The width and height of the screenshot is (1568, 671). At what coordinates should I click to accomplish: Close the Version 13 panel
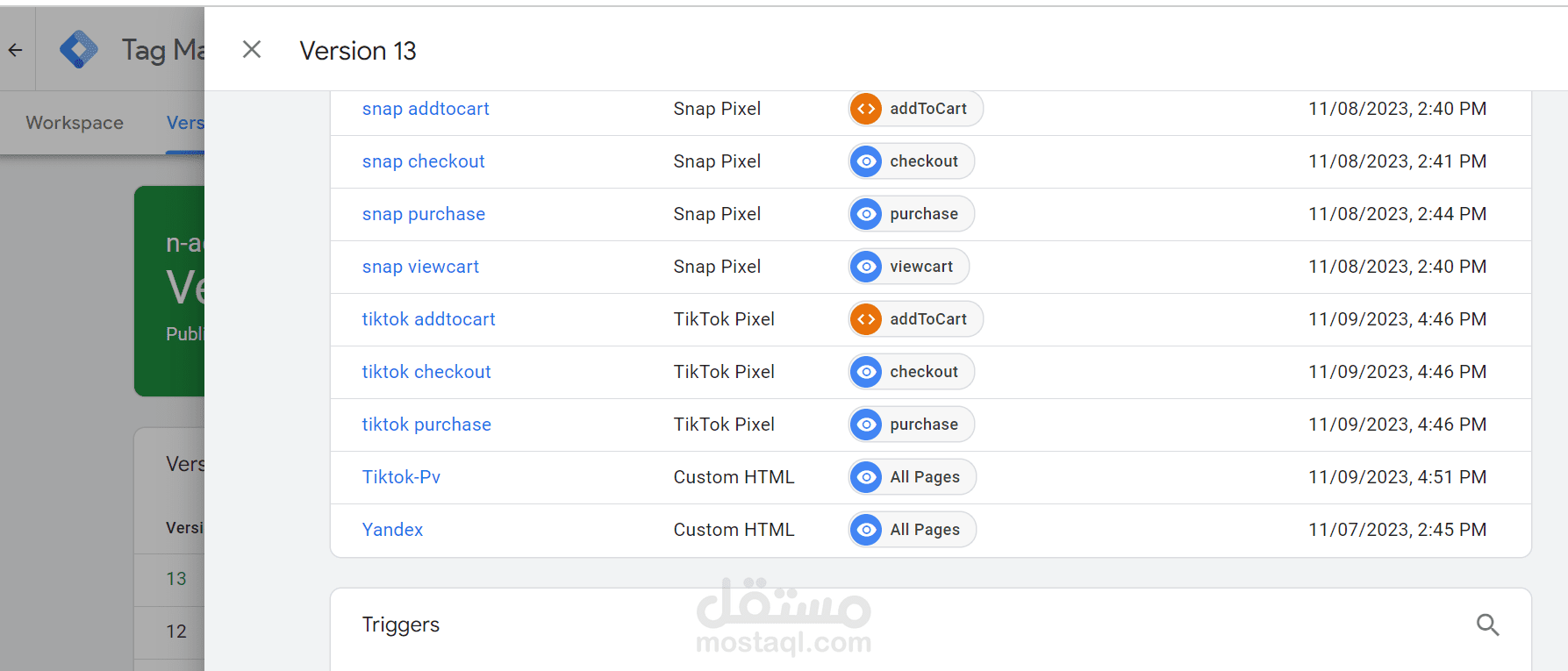click(252, 50)
